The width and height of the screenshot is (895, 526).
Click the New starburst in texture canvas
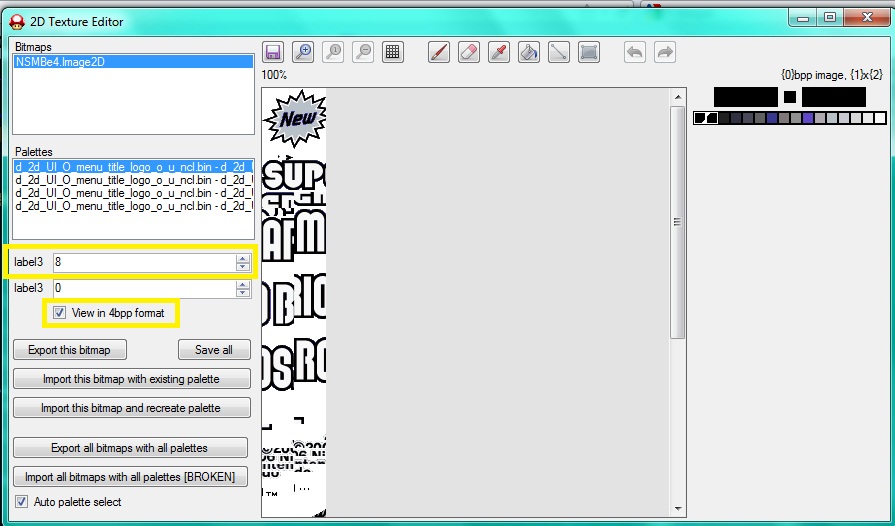pyautogui.click(x=295, y=119)
